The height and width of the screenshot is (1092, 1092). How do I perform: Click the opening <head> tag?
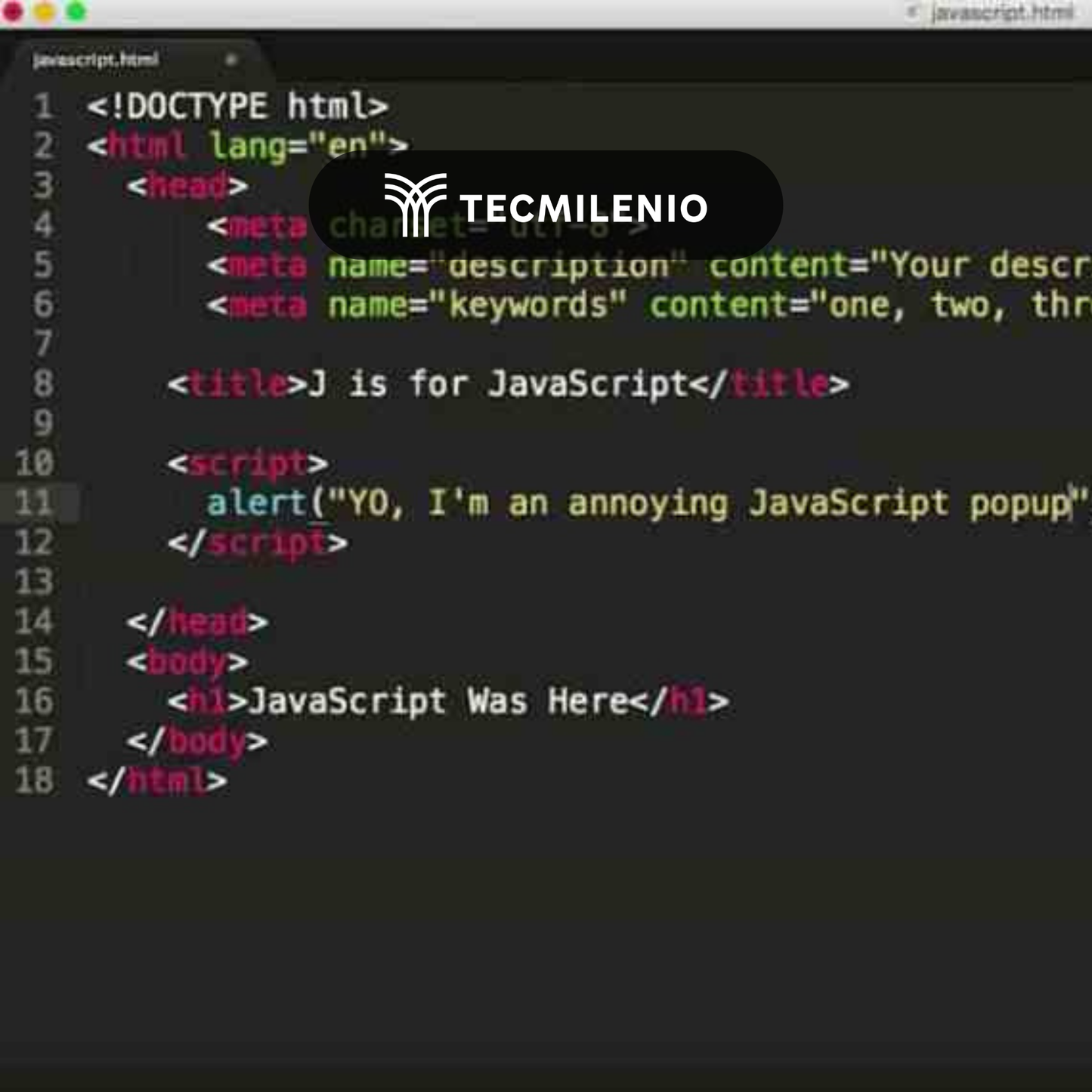click(187, 186)
